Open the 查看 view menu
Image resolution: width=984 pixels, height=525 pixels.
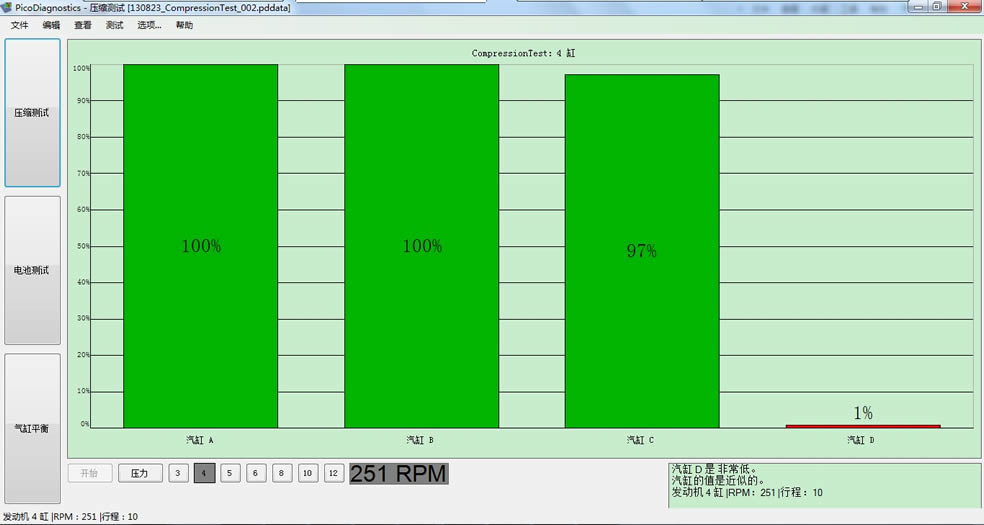pos(83,25)
